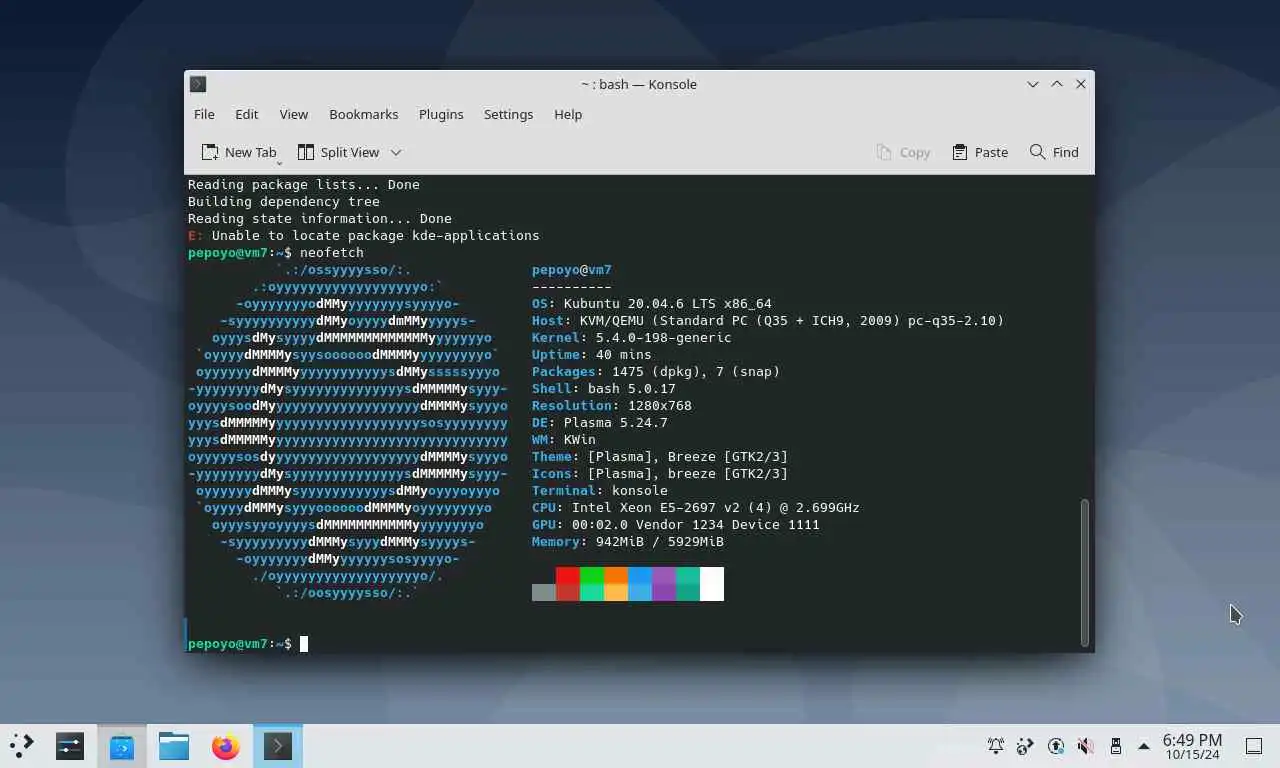The height and width of the screenshot is (768, 1280).
Task: Click the 'Shell: bash 5.0.17' line
Action: point(604,389)
